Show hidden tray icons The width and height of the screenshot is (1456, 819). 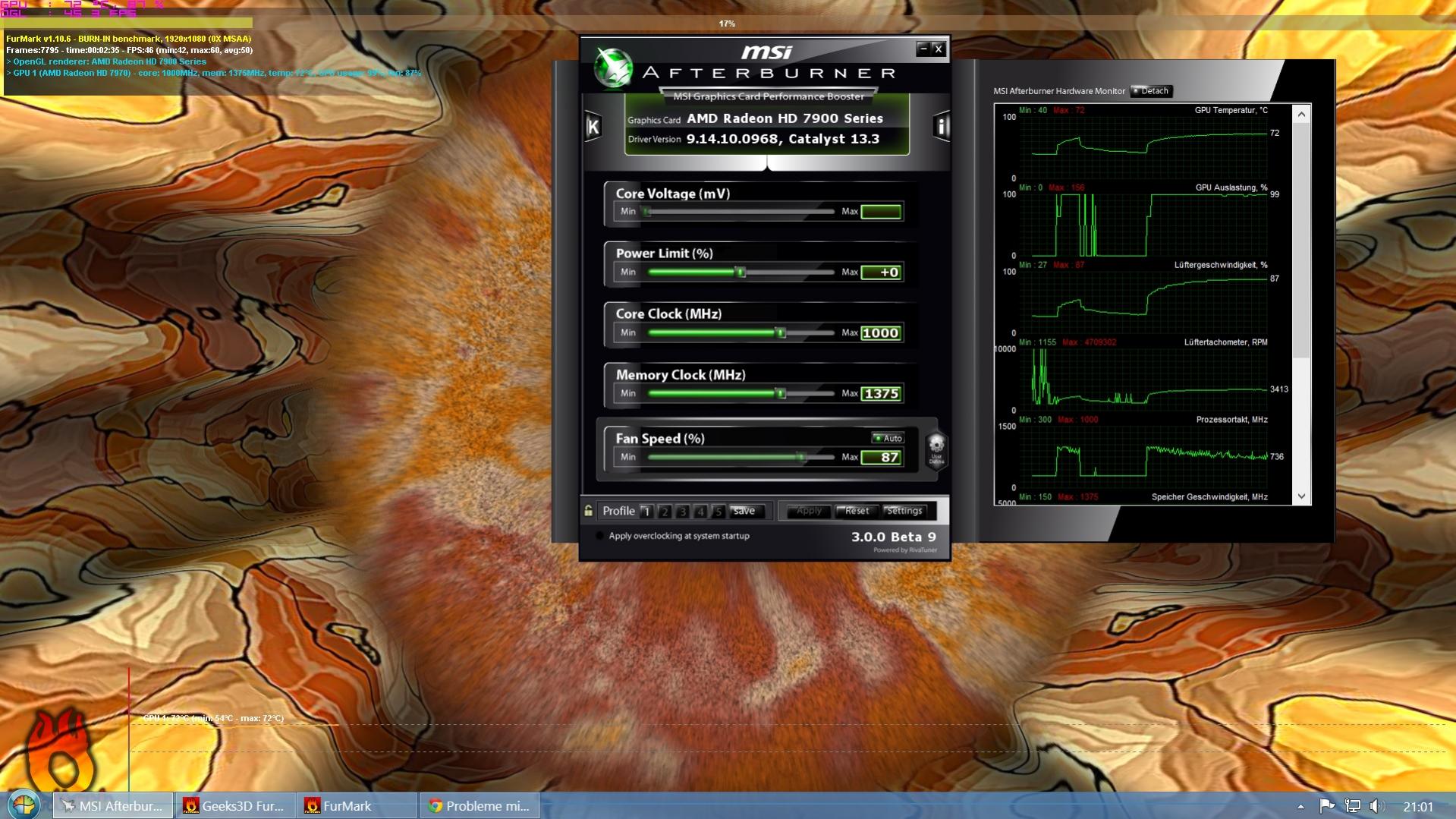pyautogui.click(x=1300, y=806)
